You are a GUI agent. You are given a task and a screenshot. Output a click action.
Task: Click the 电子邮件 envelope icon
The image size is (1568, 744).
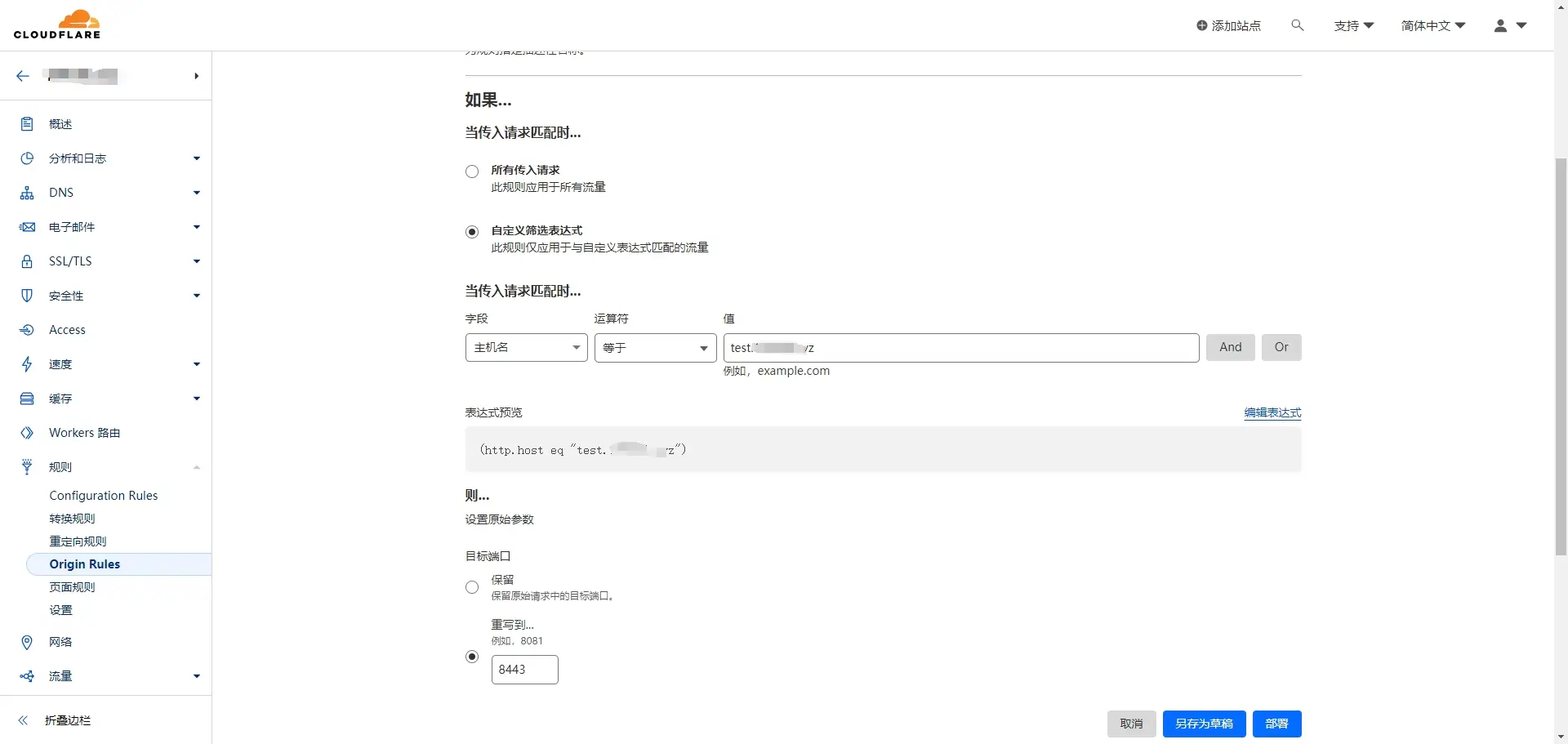coord(27,227)
